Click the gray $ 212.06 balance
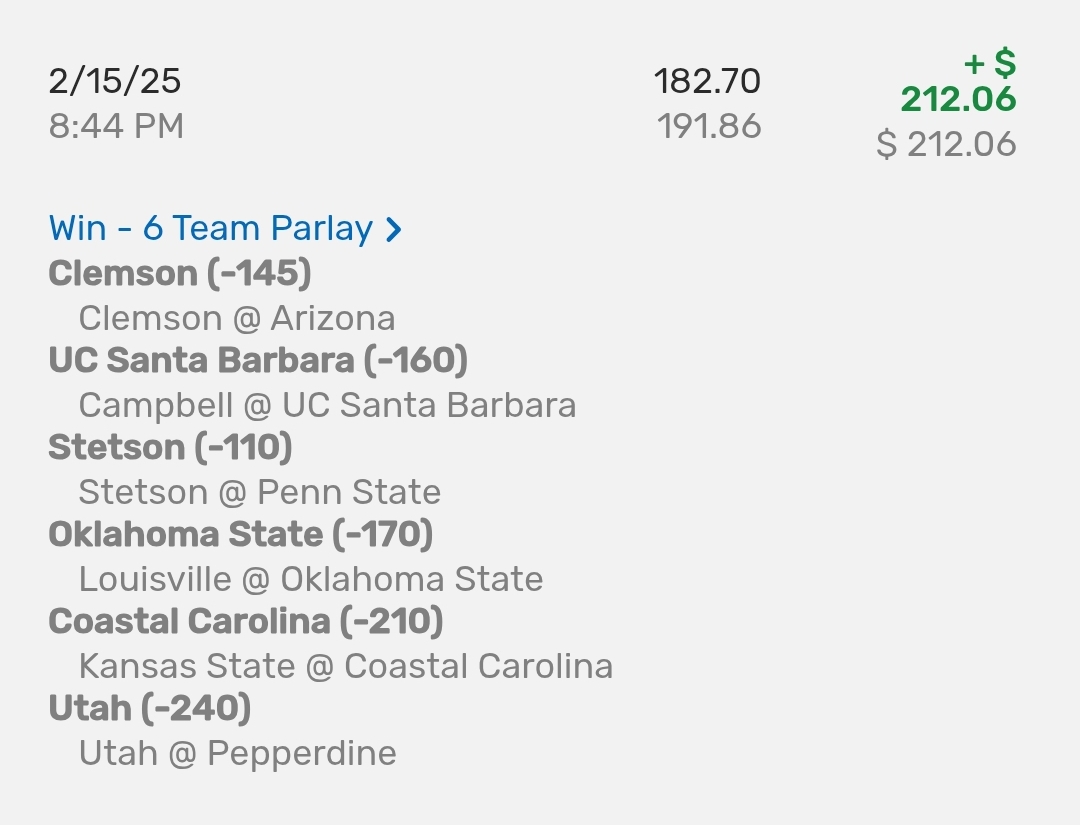This screenshot has width=1080, height=825. click(946, 144)
